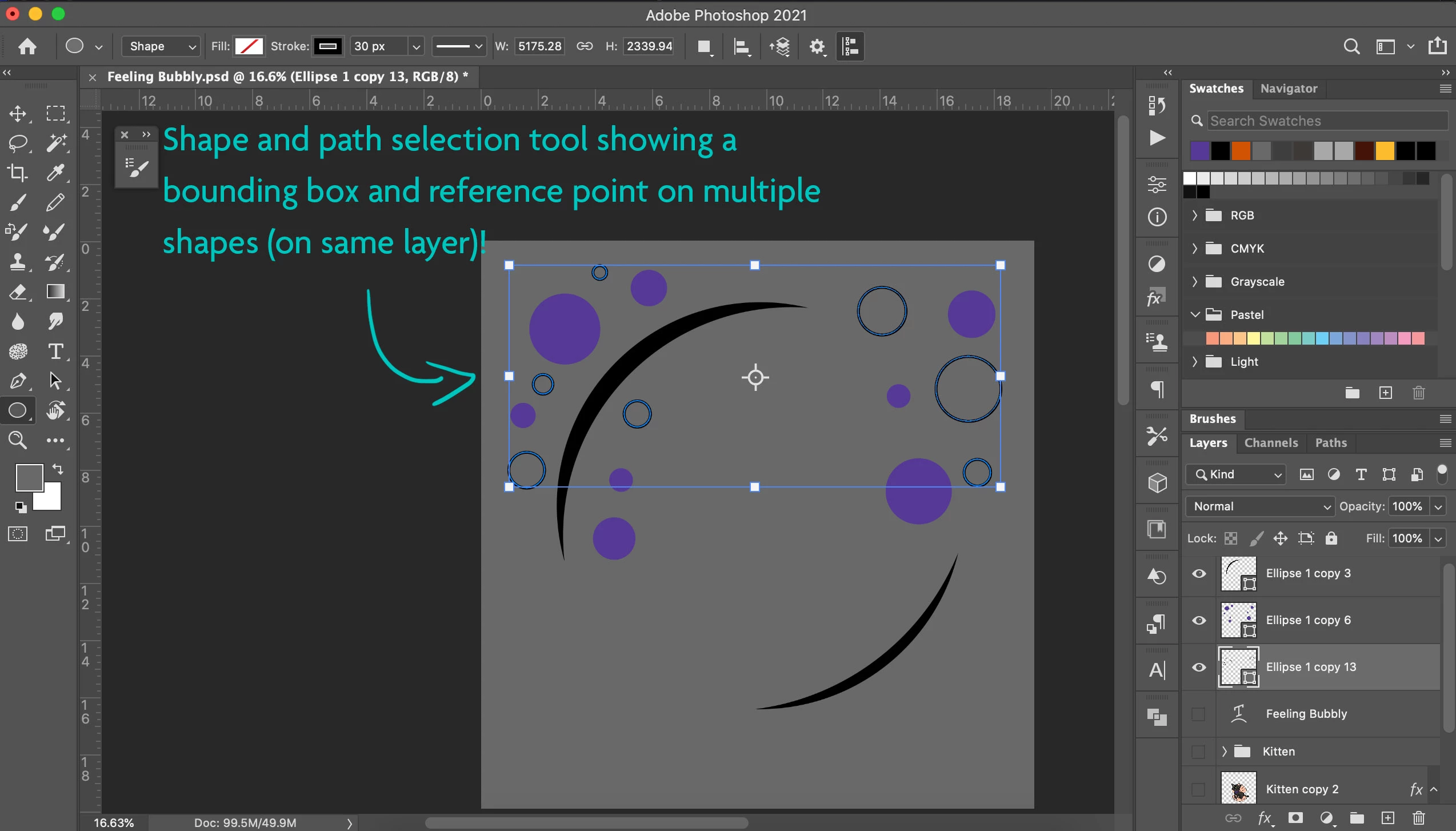The image size is (1456, 831).
Task: Click the Delete layer trash icon
Action: [1418, 818]
